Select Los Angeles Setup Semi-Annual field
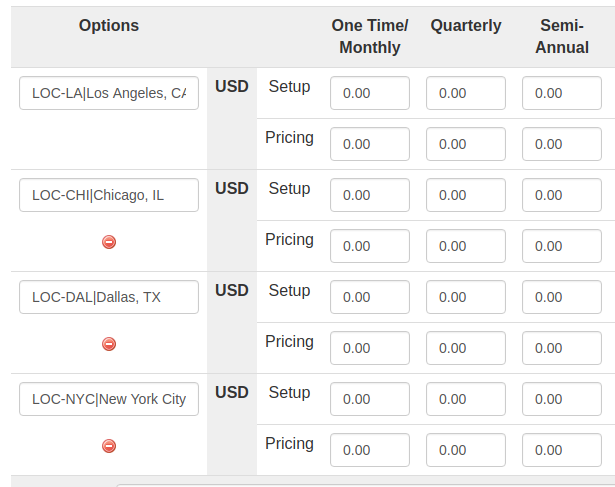Image resolution: width=615 pixels, height=487 pixels. coord(561,93)
